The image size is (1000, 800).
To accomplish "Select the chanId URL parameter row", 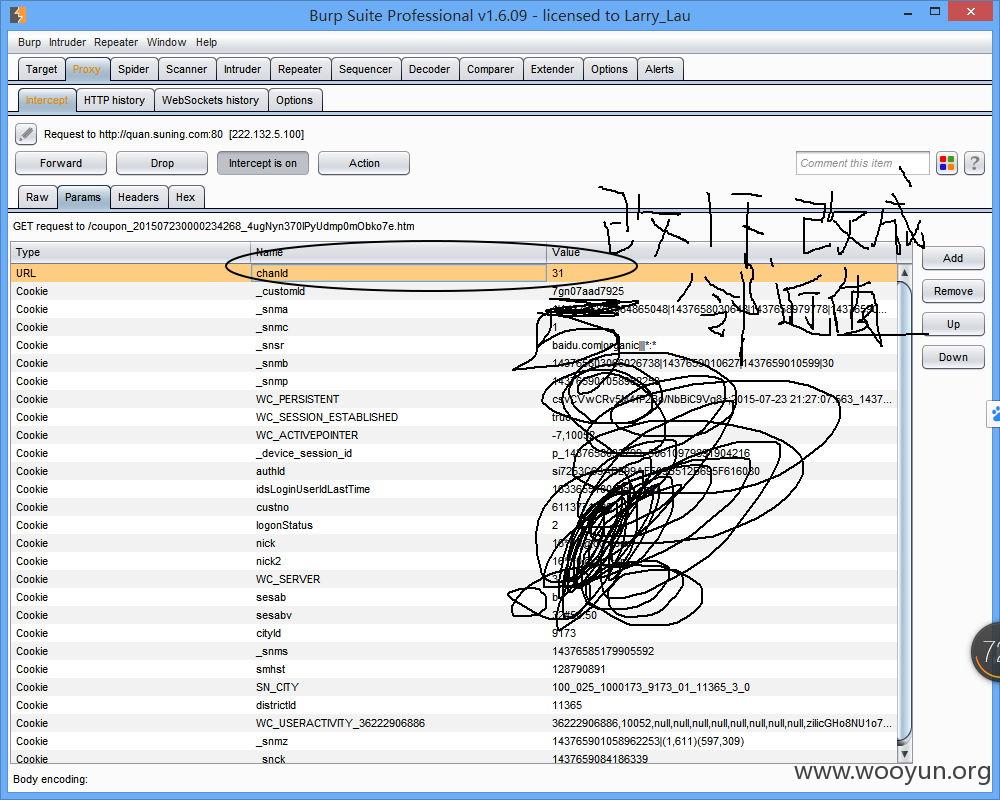I will 453,273.
